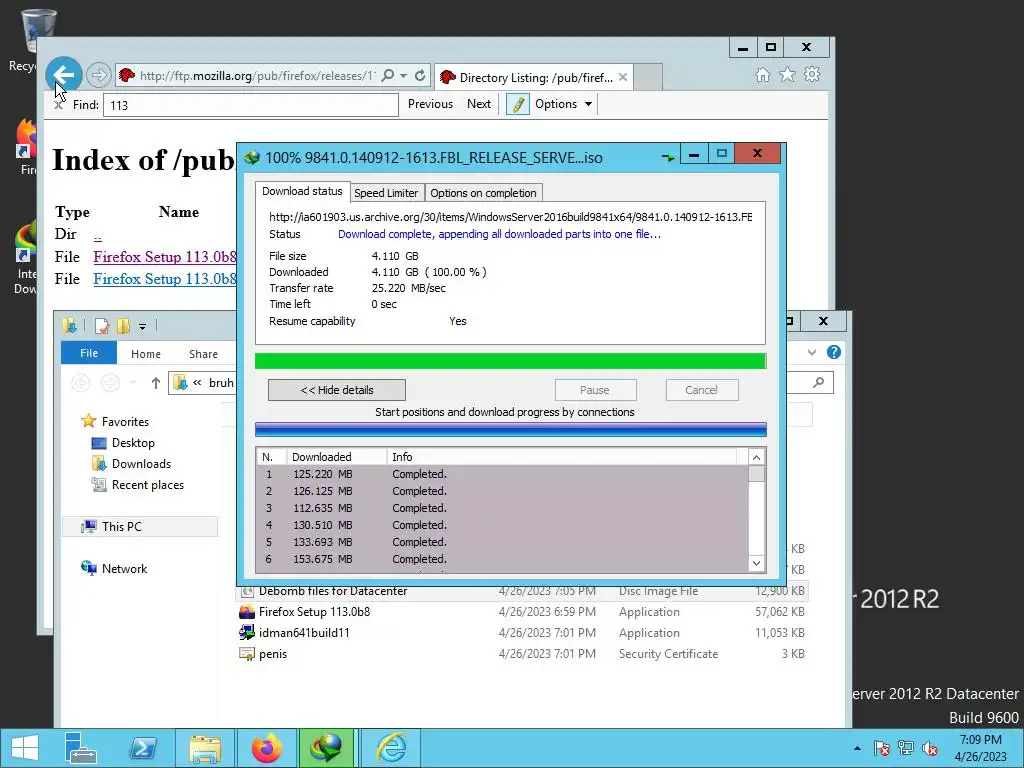Open the Home ribbon tab in Explorer
This screenshot has width=1024, height=768.
pos(146,354)
